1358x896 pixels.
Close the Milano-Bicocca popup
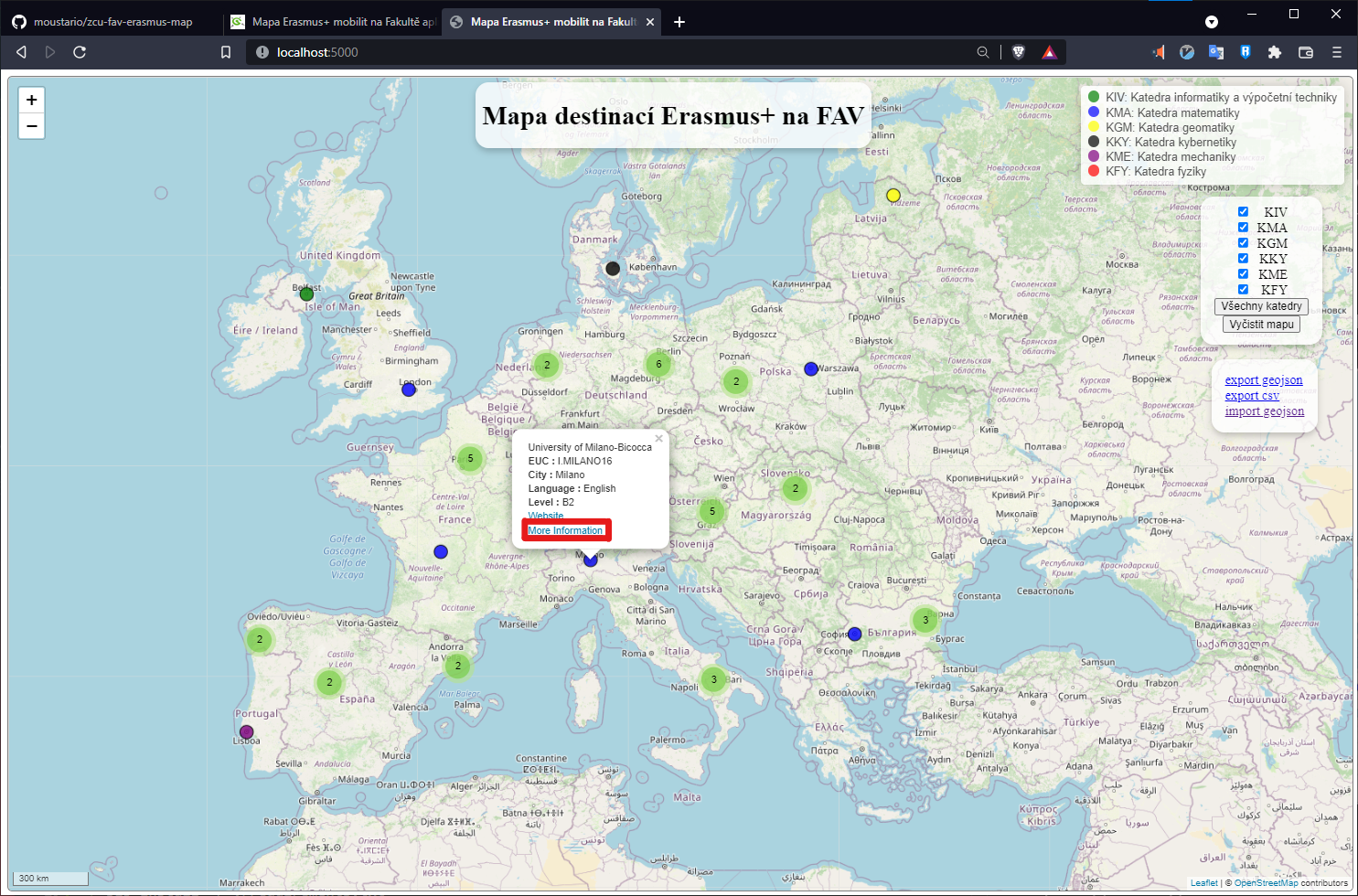(x=658, y=439)
